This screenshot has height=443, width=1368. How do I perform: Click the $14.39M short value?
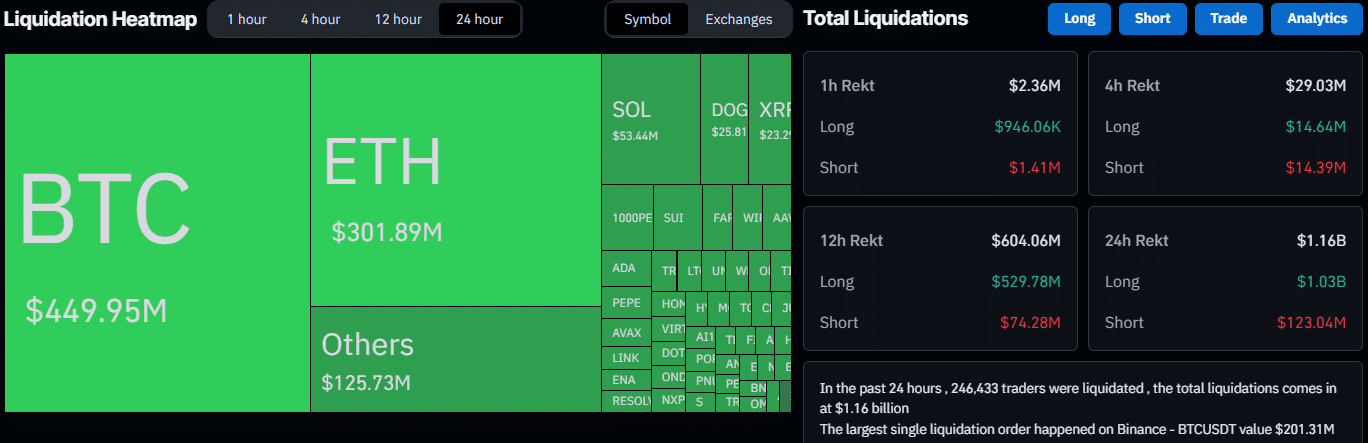1316,168
